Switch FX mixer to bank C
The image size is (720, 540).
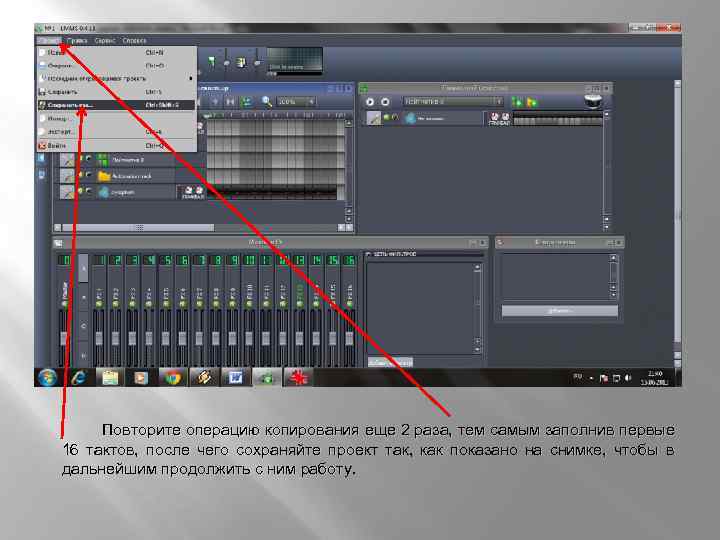click(84, 326)
